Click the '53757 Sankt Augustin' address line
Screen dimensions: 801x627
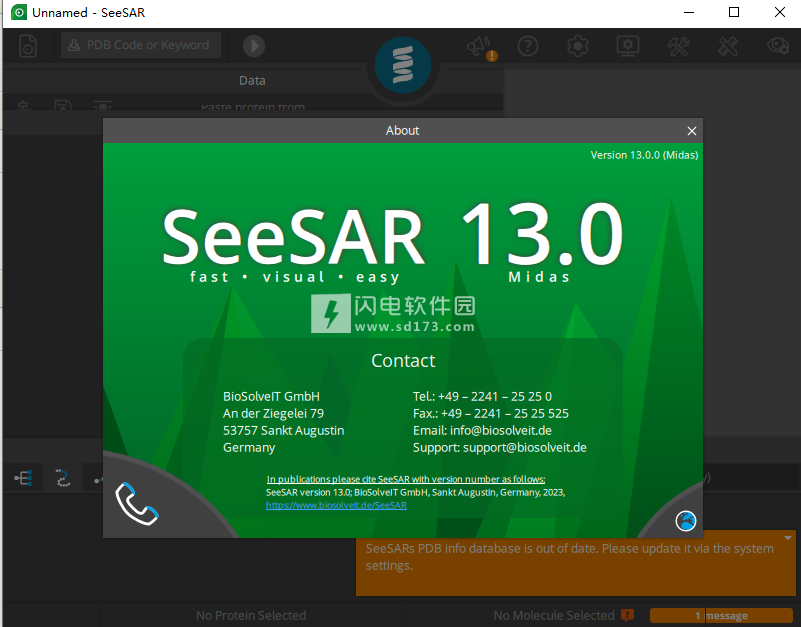point(284,431)
